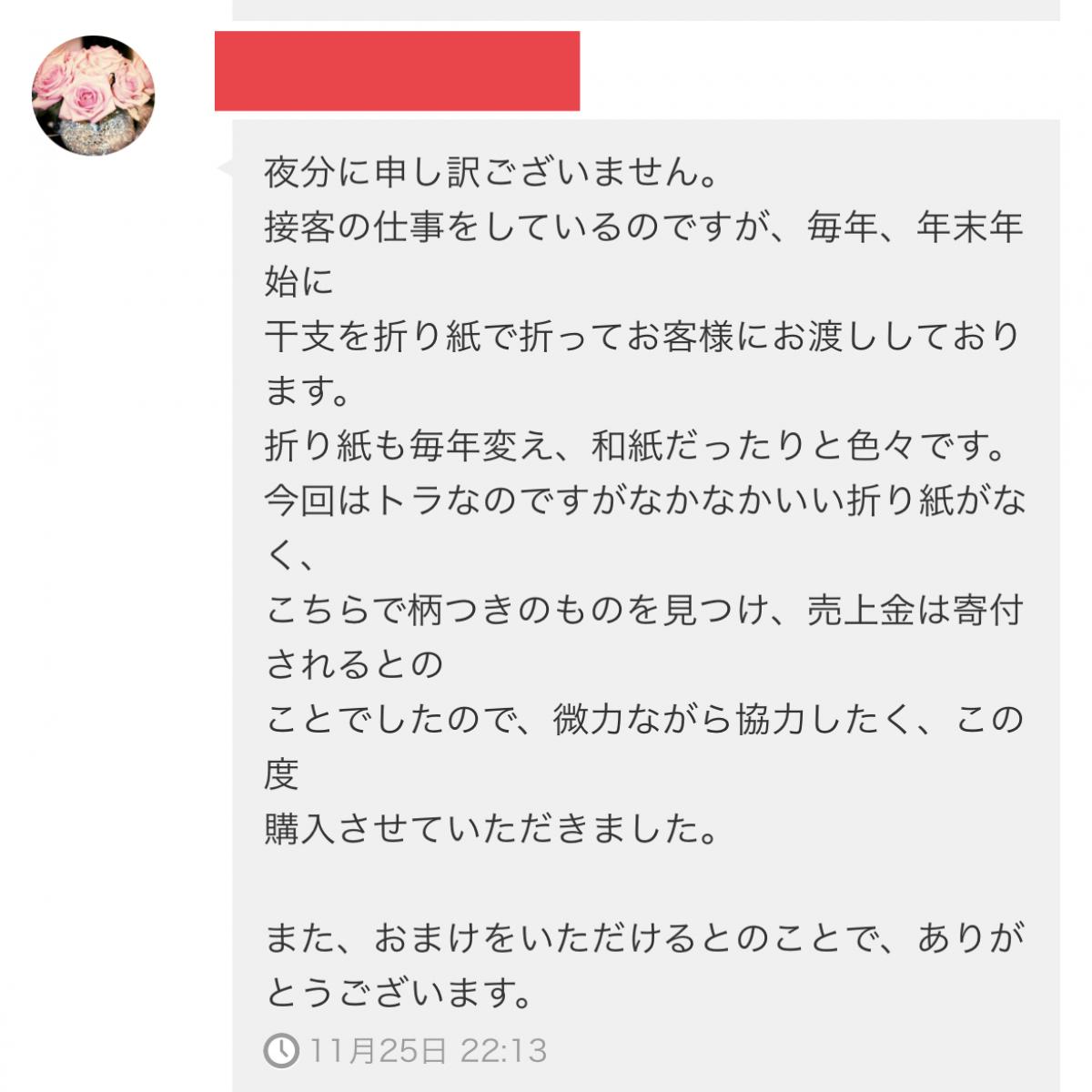Click the line starting 今回はトラなのですが

[x=645, y=500]
